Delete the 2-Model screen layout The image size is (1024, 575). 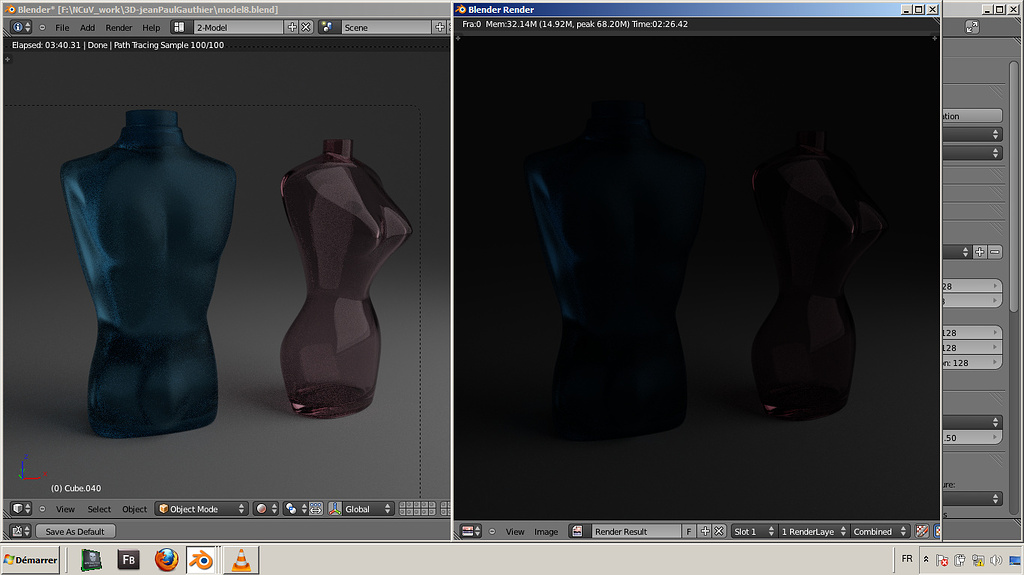(x=306, y=27)
